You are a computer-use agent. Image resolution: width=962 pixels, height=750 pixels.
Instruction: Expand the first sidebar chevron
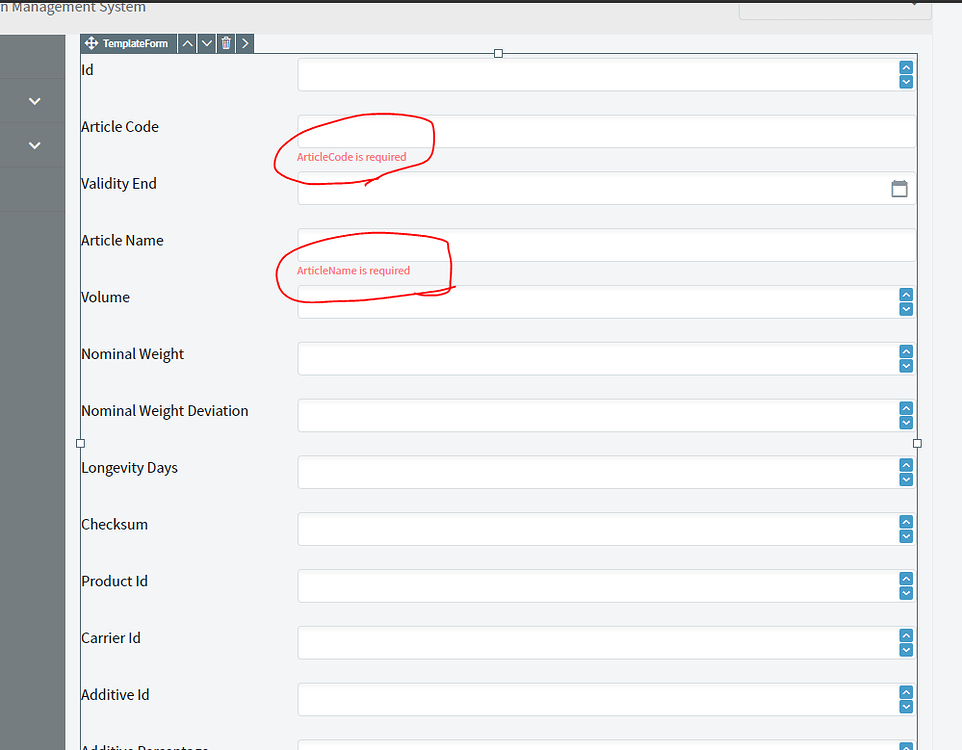click(33, 100)
